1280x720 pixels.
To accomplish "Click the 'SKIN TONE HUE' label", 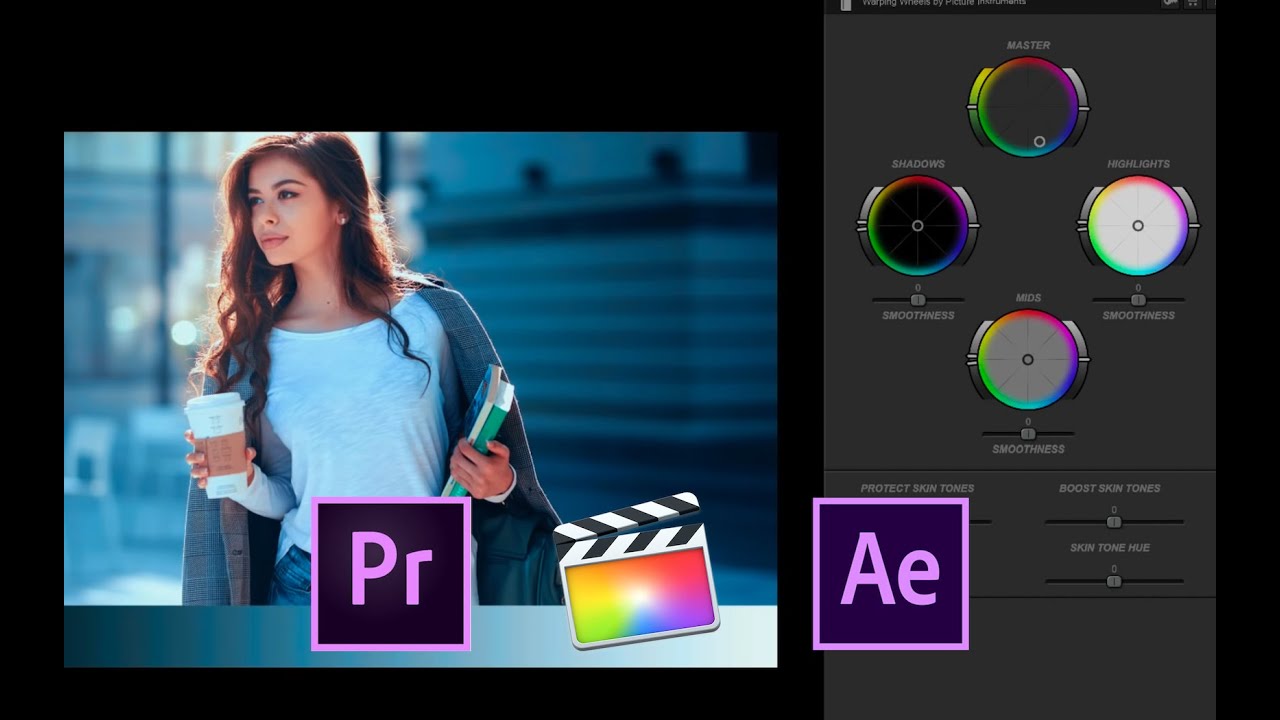I will coord(1110,548).
